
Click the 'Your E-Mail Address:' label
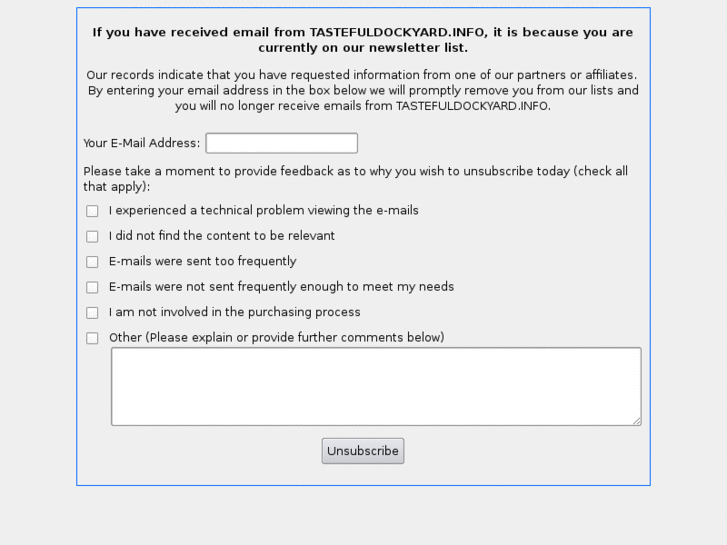pos(142,143)
